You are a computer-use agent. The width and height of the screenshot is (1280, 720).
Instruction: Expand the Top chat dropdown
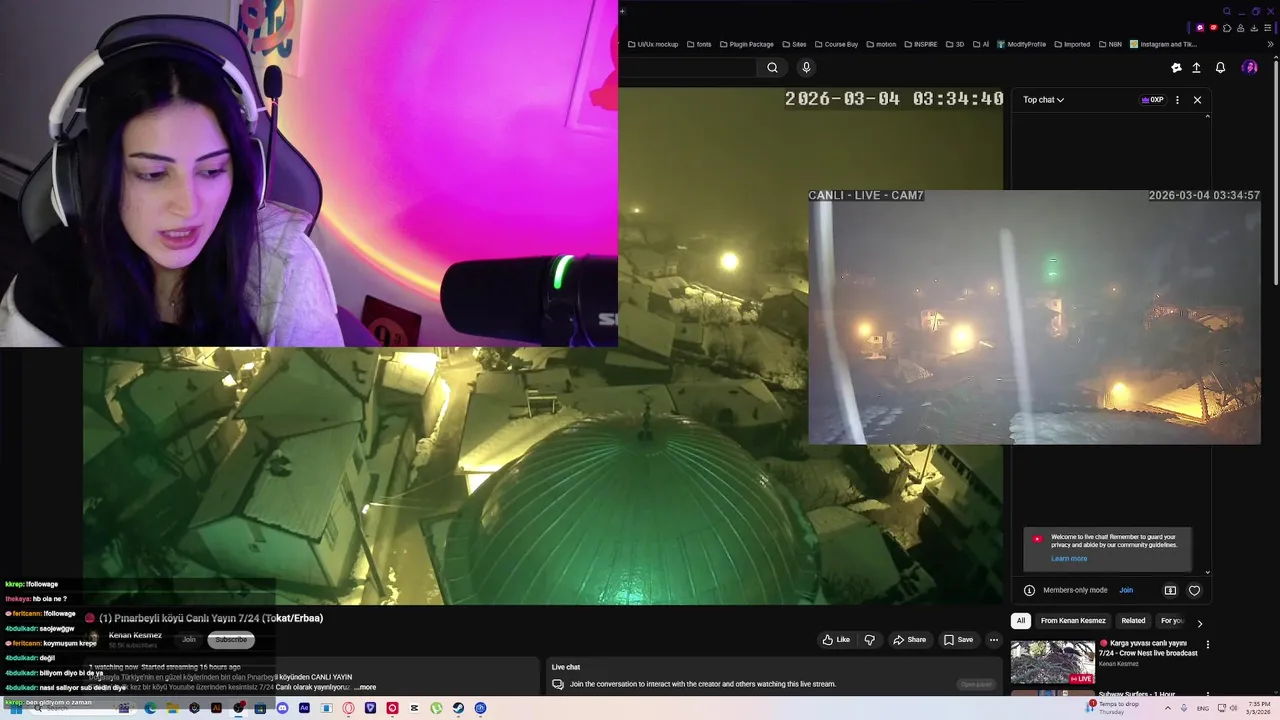coord(1043,100)
